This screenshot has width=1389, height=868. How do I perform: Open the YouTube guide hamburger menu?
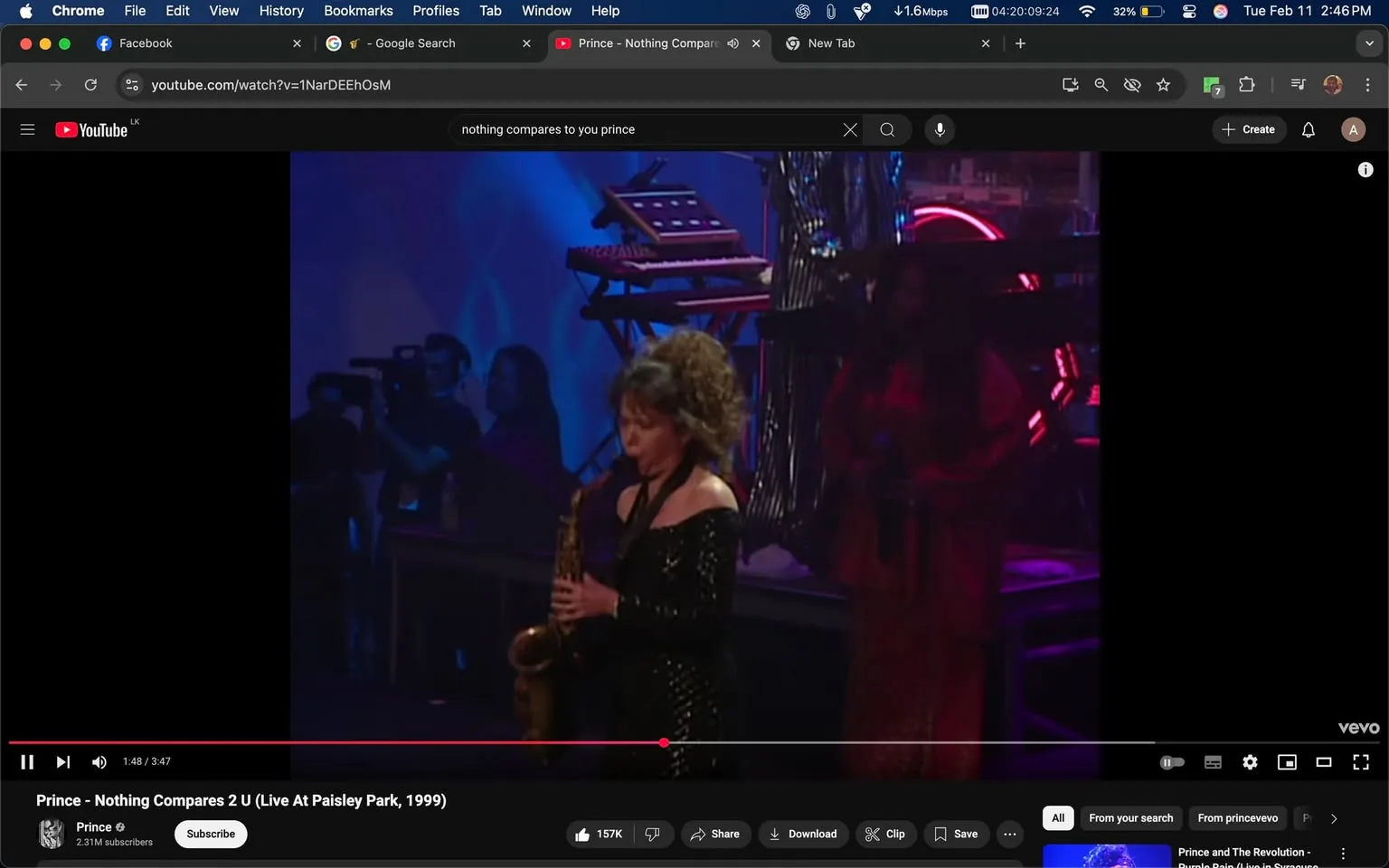[27, 128]
